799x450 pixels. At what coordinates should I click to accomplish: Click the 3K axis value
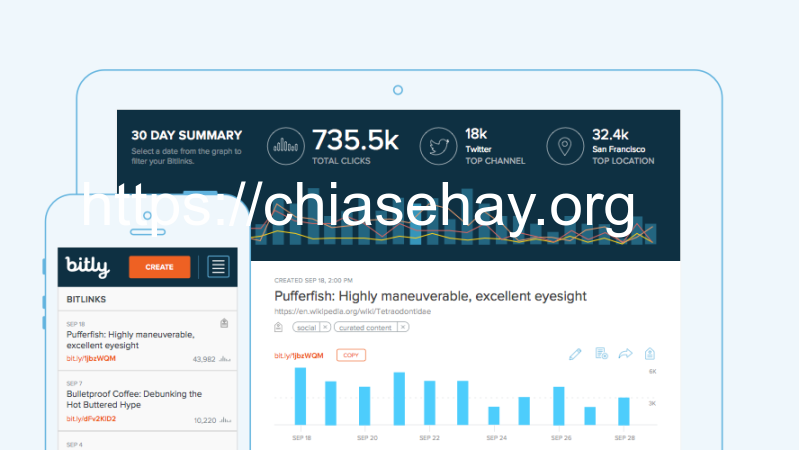pyautogui.click(x=652, y=403)
